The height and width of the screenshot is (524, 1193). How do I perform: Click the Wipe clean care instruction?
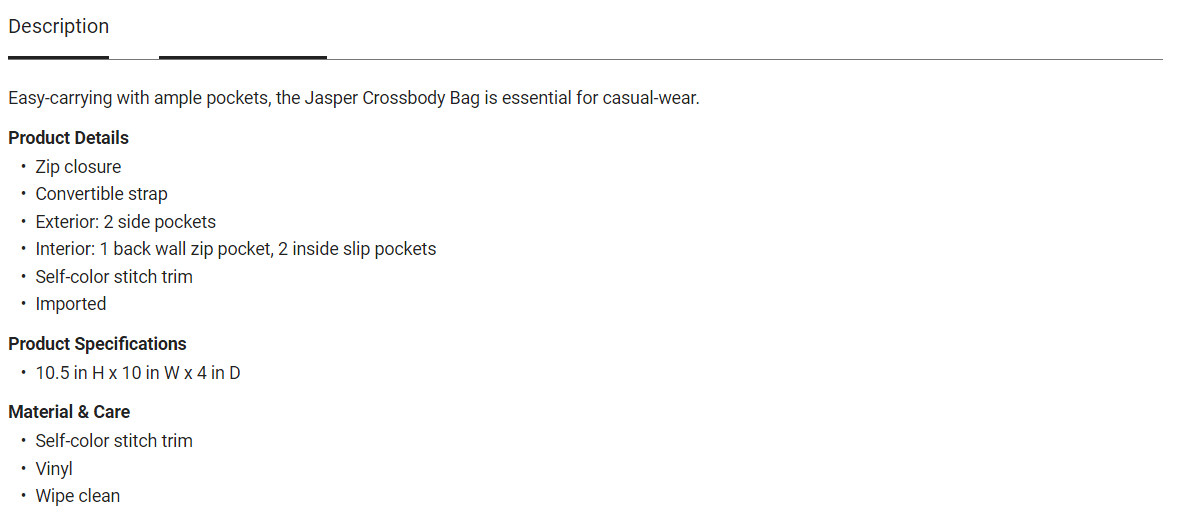pos(77,496)
